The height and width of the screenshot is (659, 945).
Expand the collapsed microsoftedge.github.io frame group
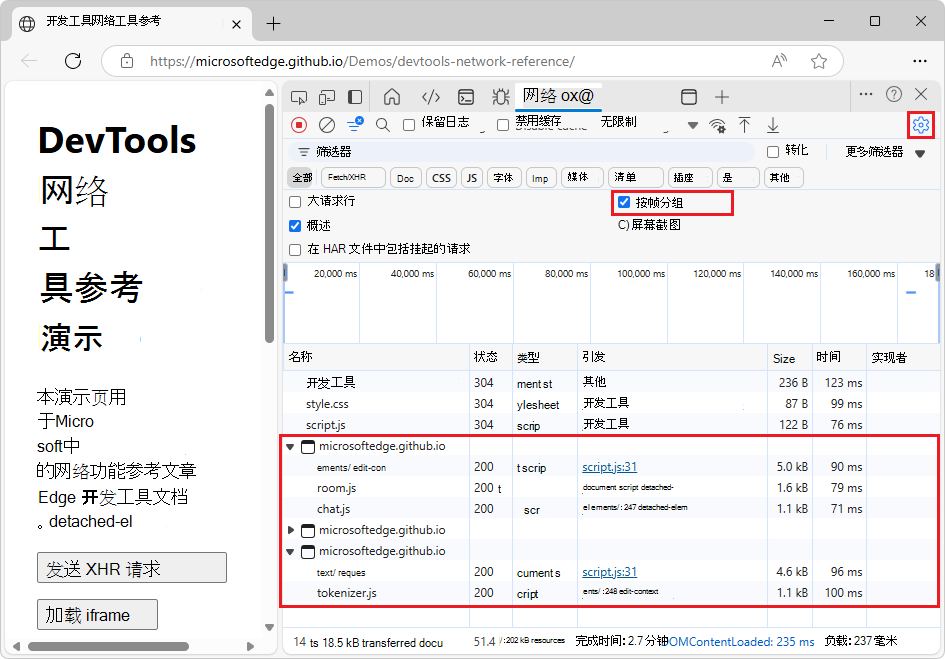point(289,530)
